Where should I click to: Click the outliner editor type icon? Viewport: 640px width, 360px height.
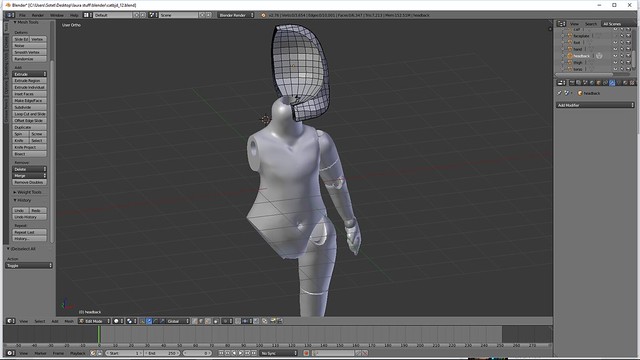click(562, 24)
